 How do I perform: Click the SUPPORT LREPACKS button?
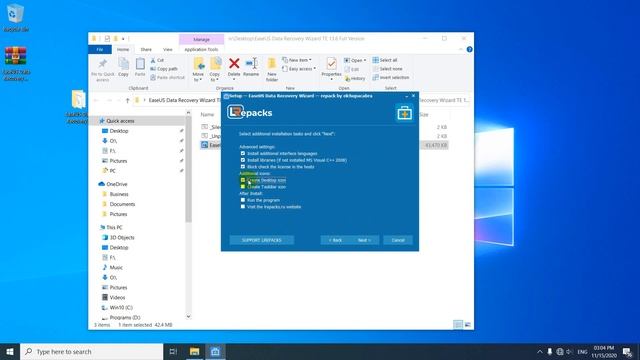pos(262,240)
